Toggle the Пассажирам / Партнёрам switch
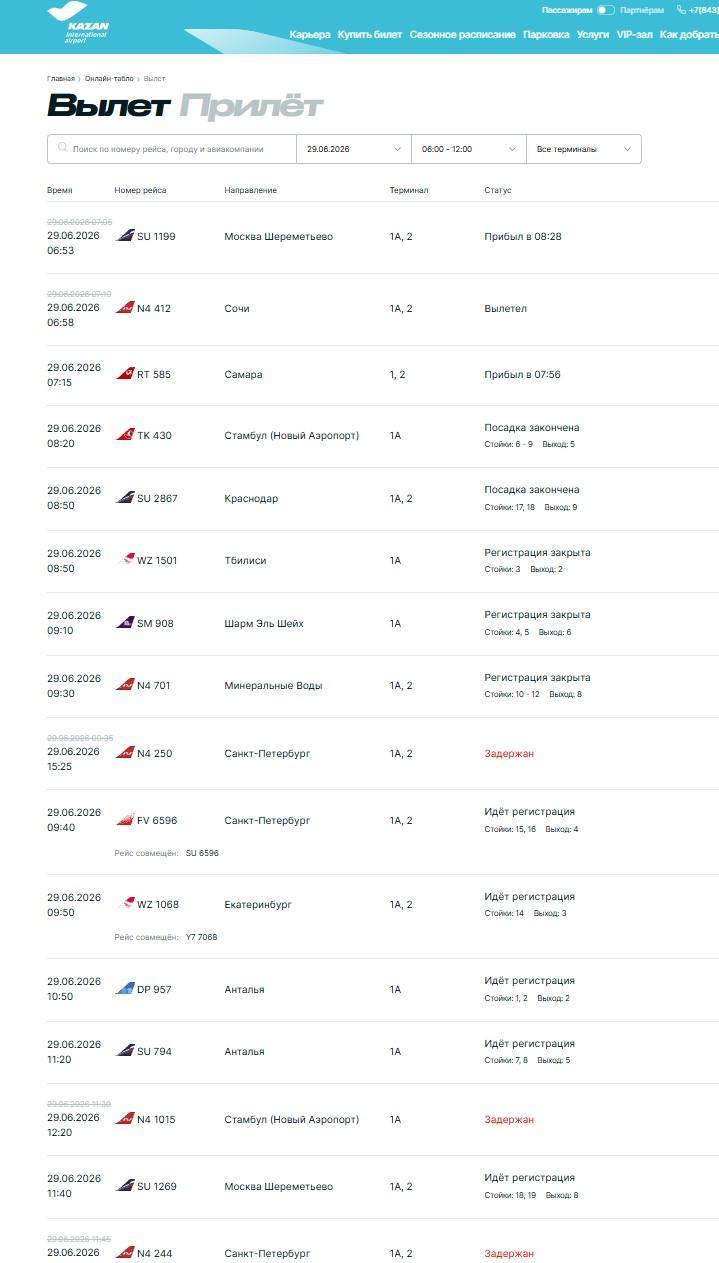 click(605, 10)
